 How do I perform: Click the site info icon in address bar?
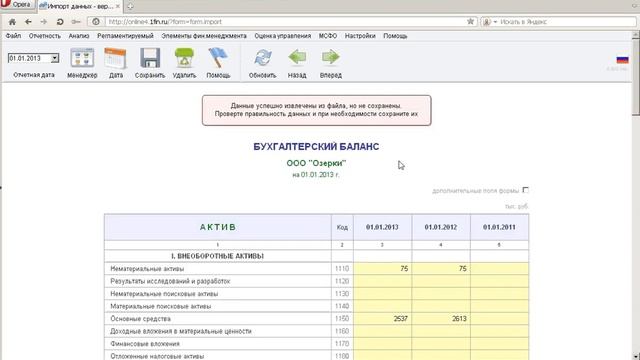point(96,22)
